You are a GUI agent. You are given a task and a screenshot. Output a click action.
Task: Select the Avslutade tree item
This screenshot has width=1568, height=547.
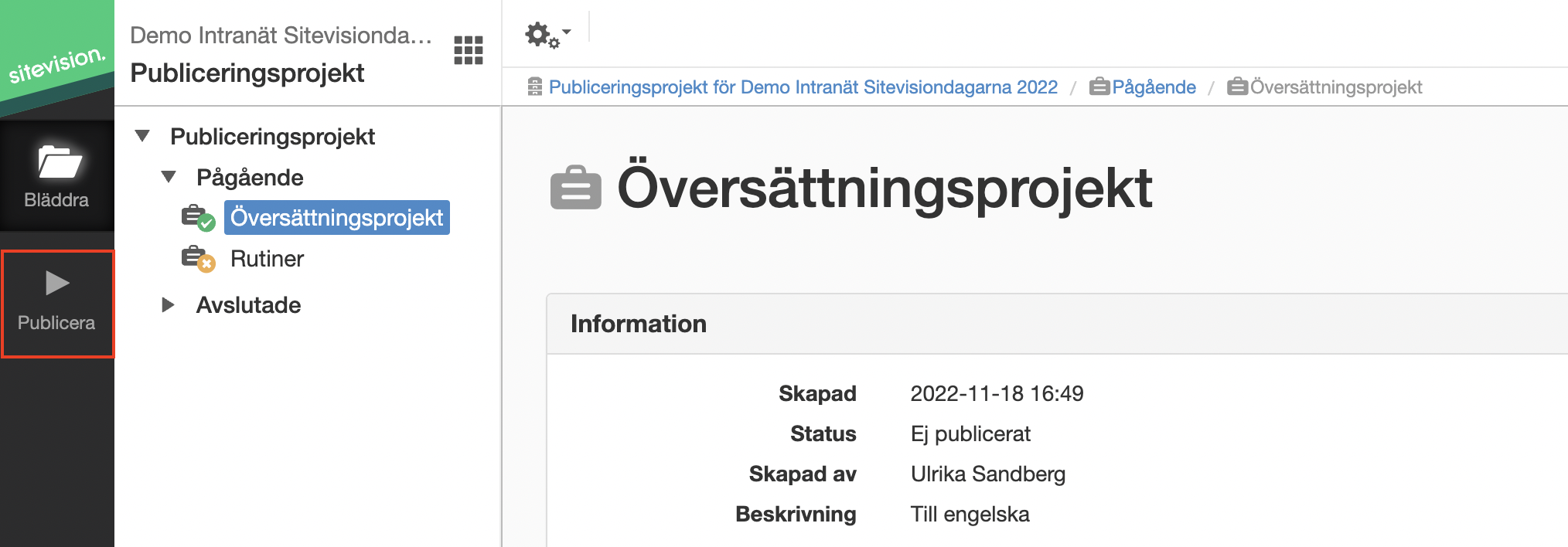(x=248, y=305)
